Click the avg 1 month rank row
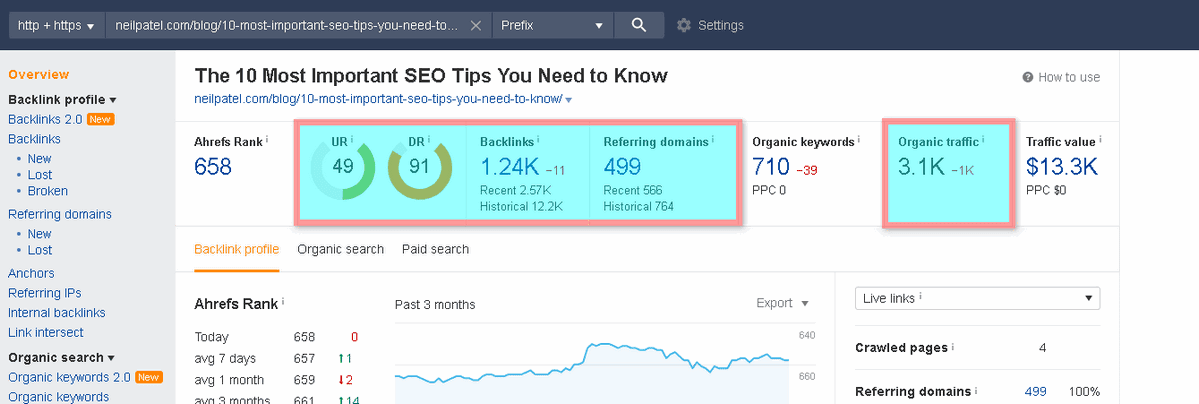This screenshot has height=404, width=1199. coord(277,380)
